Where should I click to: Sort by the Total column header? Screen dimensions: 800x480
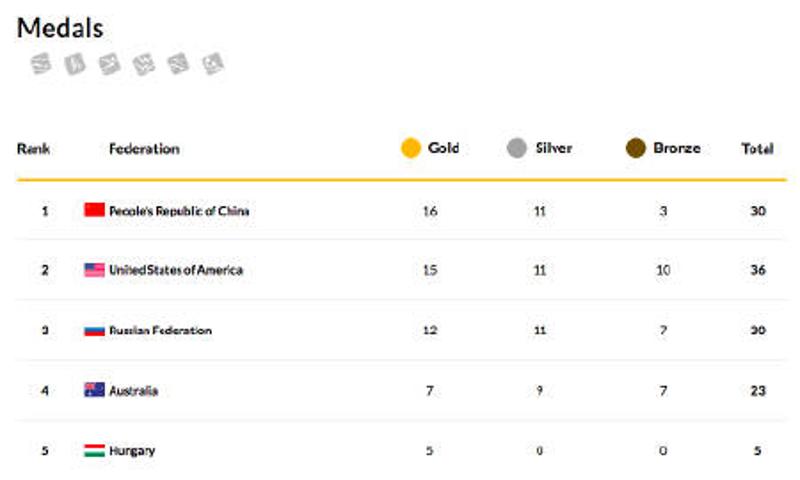(757, 148)
